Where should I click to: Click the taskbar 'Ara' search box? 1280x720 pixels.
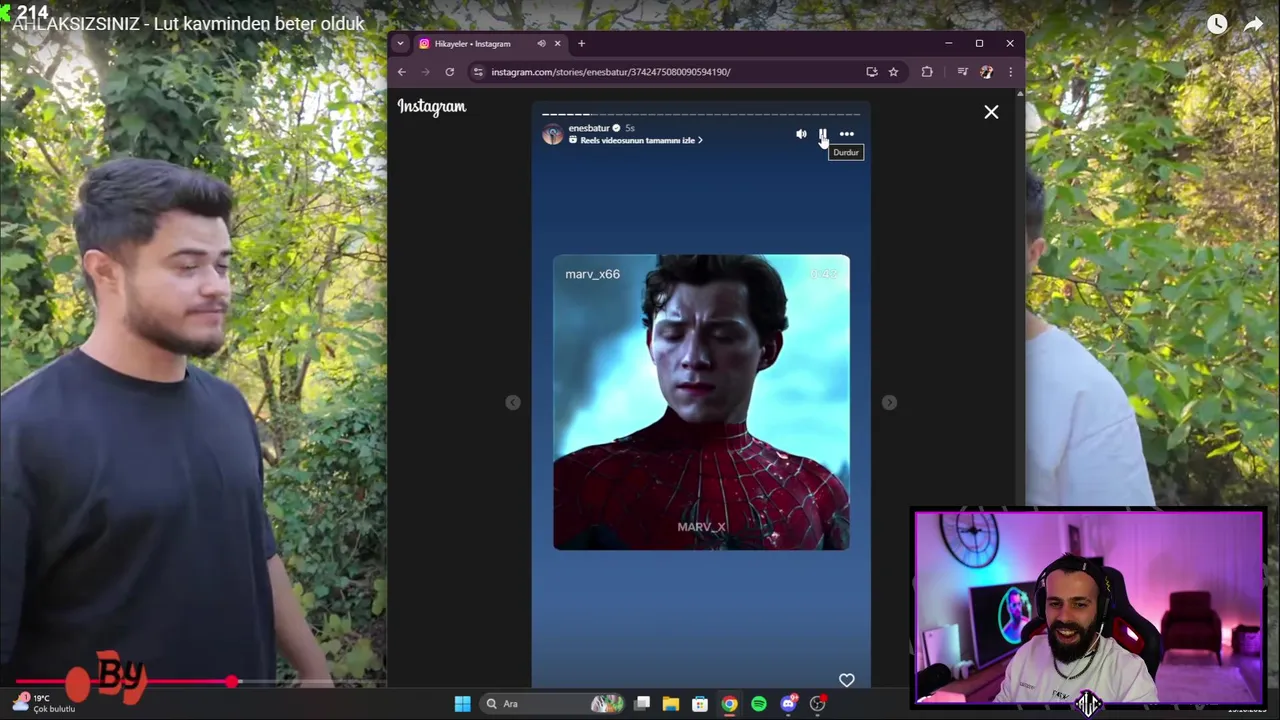553,704
